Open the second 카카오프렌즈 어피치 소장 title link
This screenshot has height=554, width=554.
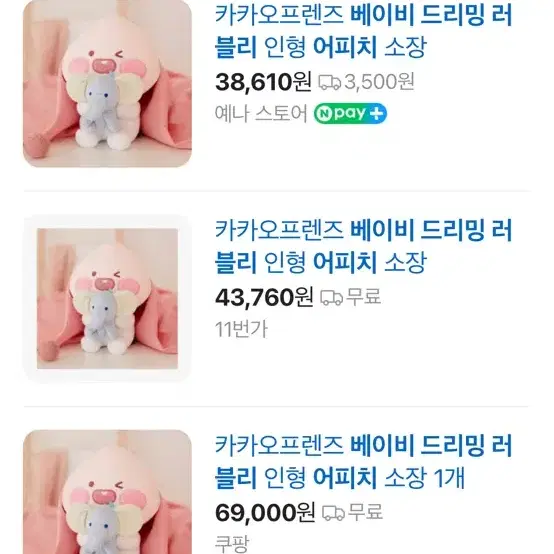click(364, 246)
